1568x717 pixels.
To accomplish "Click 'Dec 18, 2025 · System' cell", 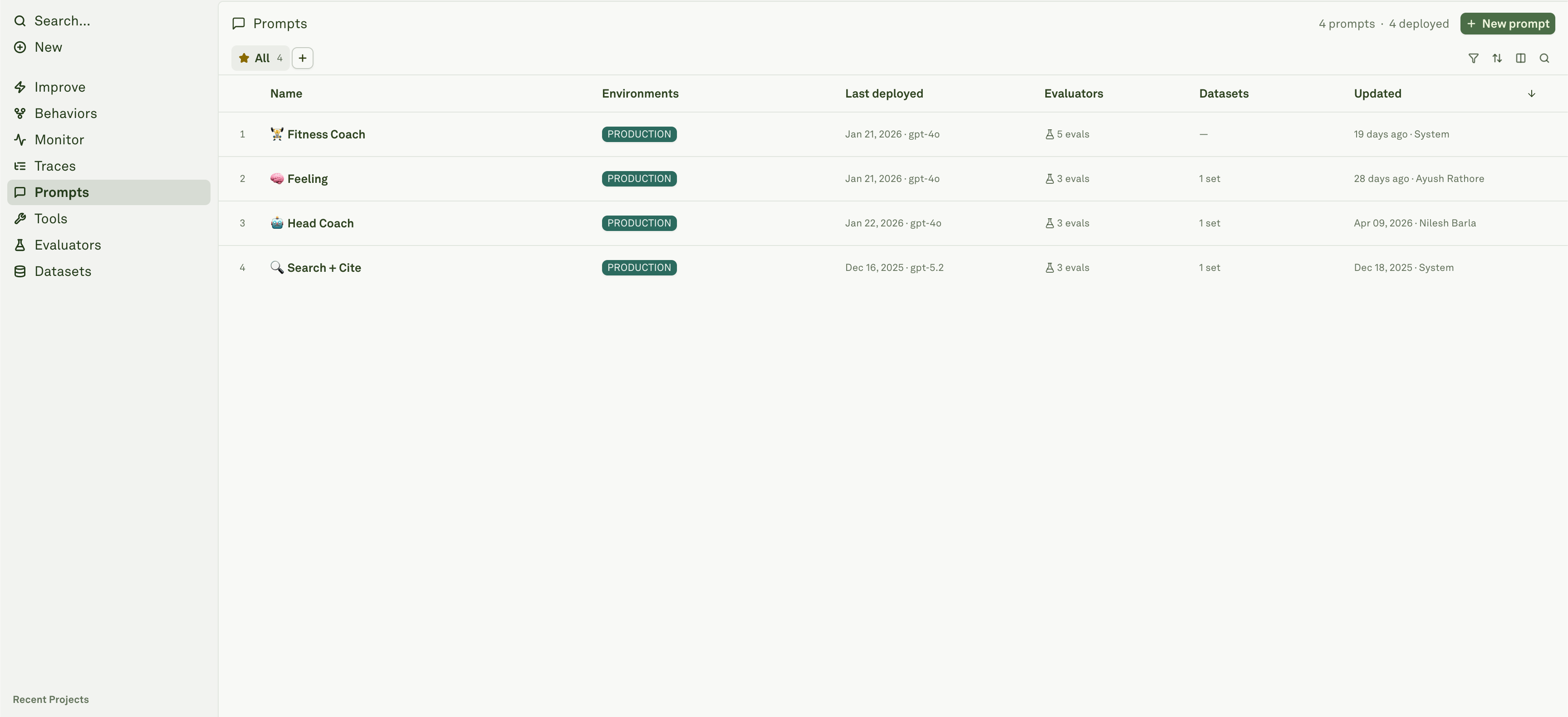I will pyautogui.click(x=1404, y=268).
